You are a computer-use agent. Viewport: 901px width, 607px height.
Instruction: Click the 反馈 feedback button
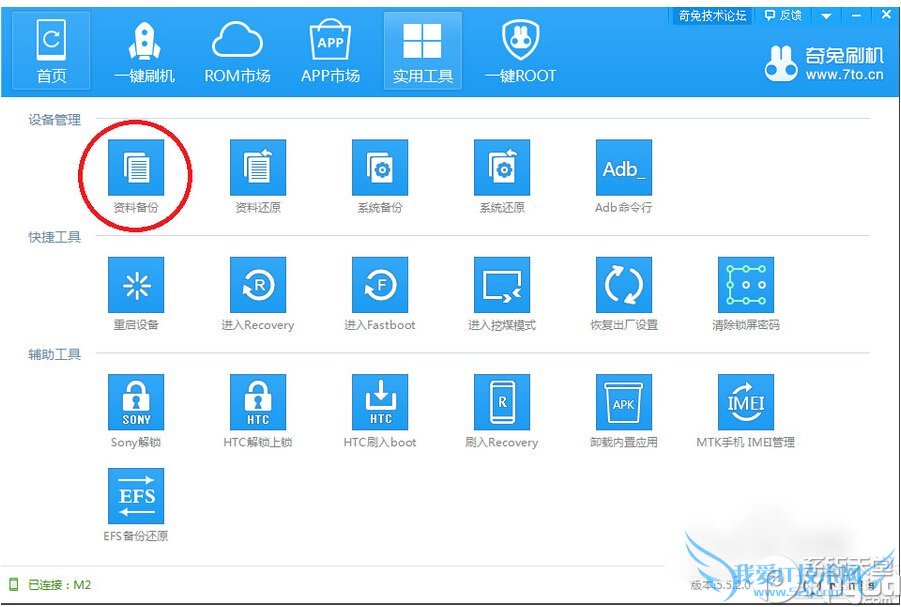click(x=783, y=16)
